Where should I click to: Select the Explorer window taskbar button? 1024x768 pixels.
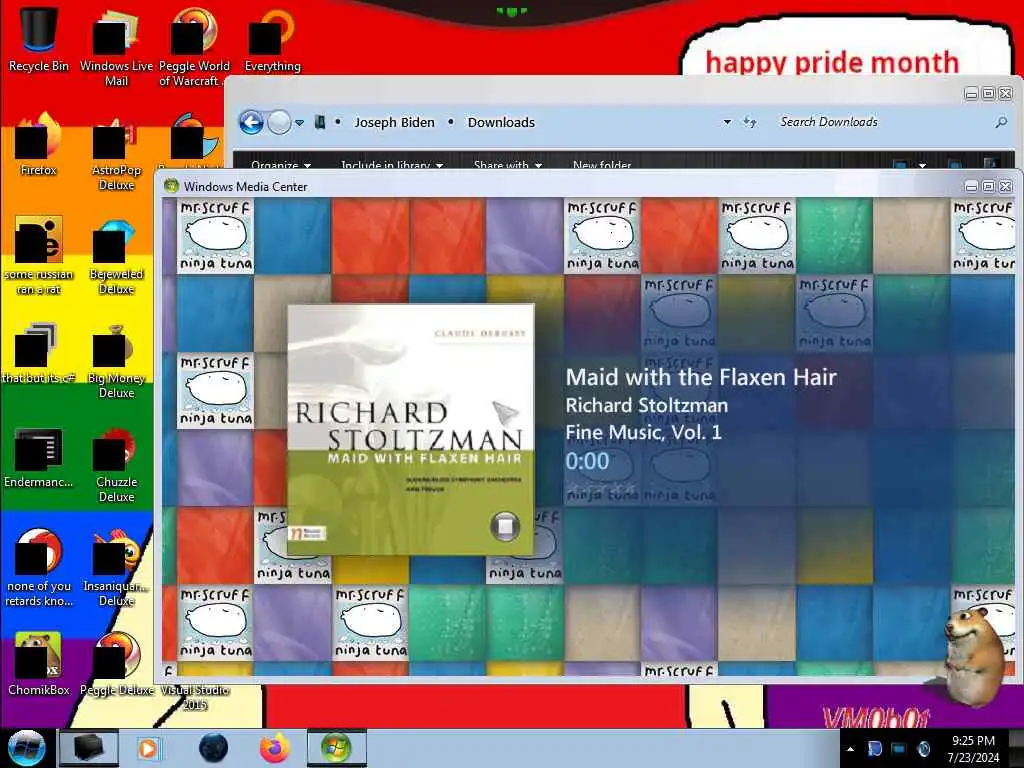[x=89, y=748]
